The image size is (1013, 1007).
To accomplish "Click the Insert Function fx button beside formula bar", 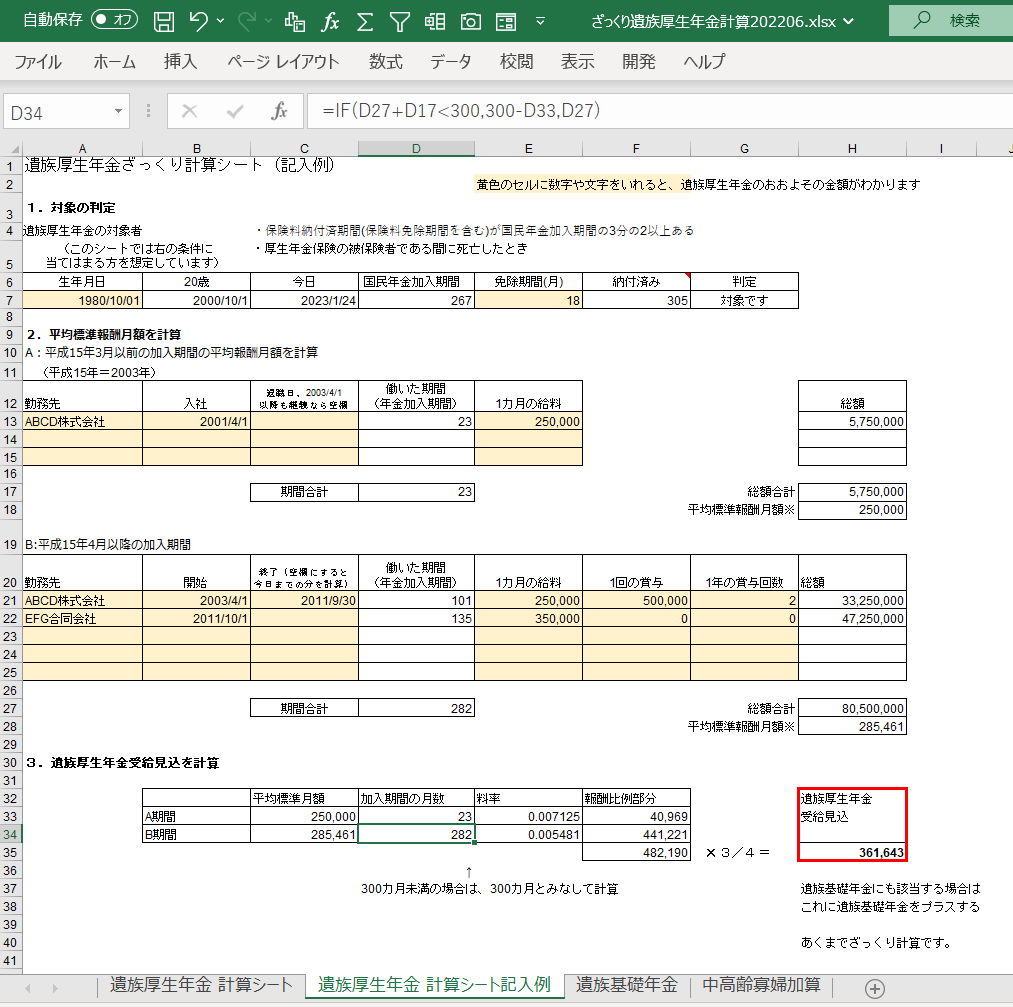I will [280, 112].
